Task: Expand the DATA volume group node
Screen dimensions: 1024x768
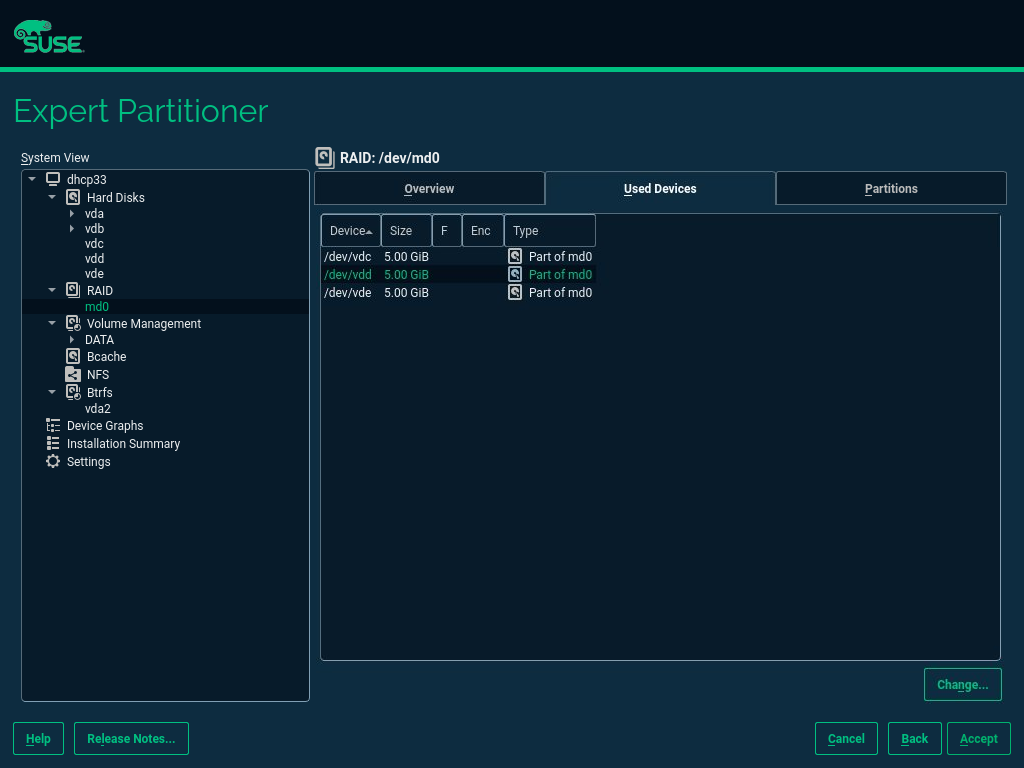Action: pos(72,340)
